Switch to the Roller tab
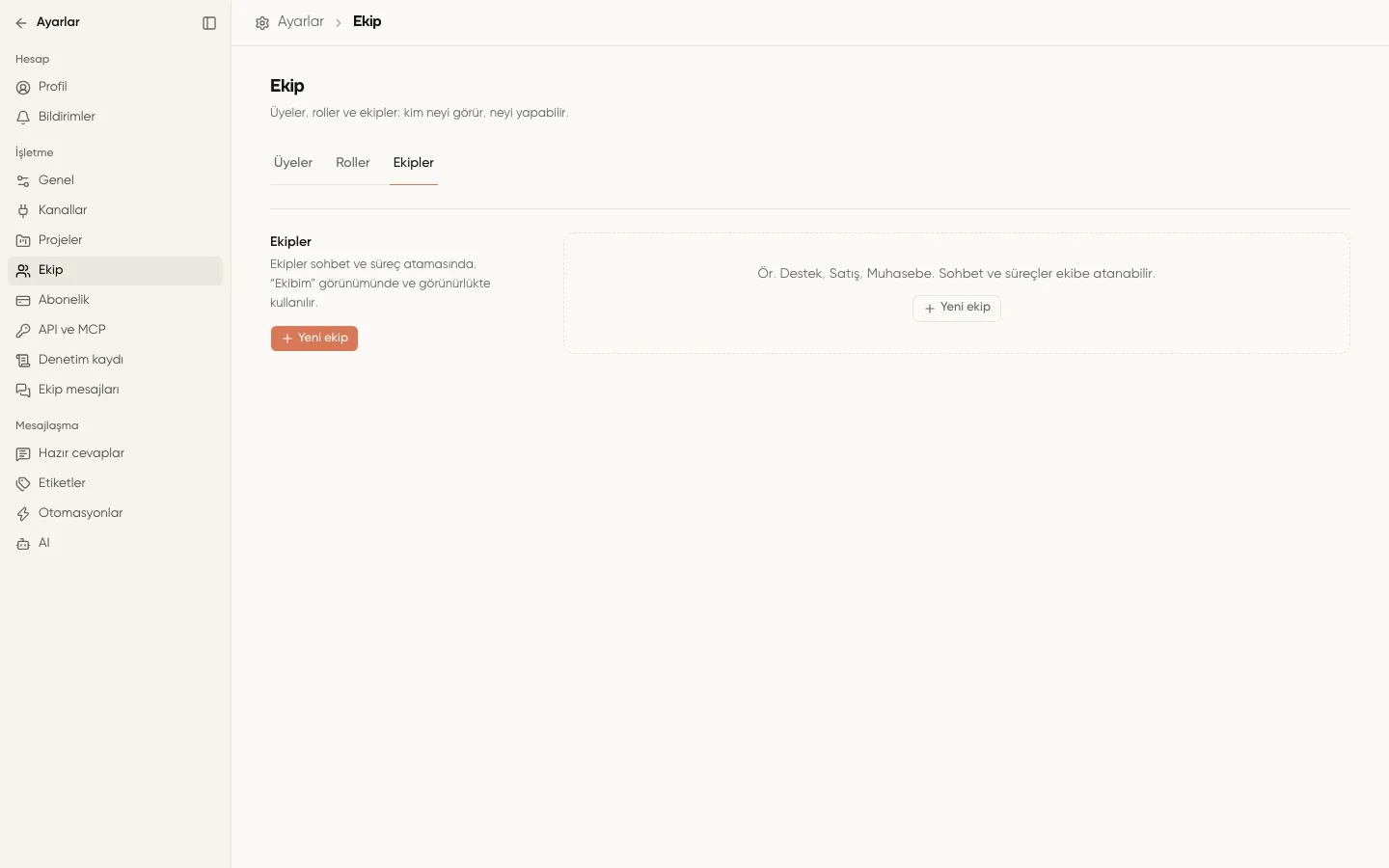 pyautogui.click(x=353, y=163)
